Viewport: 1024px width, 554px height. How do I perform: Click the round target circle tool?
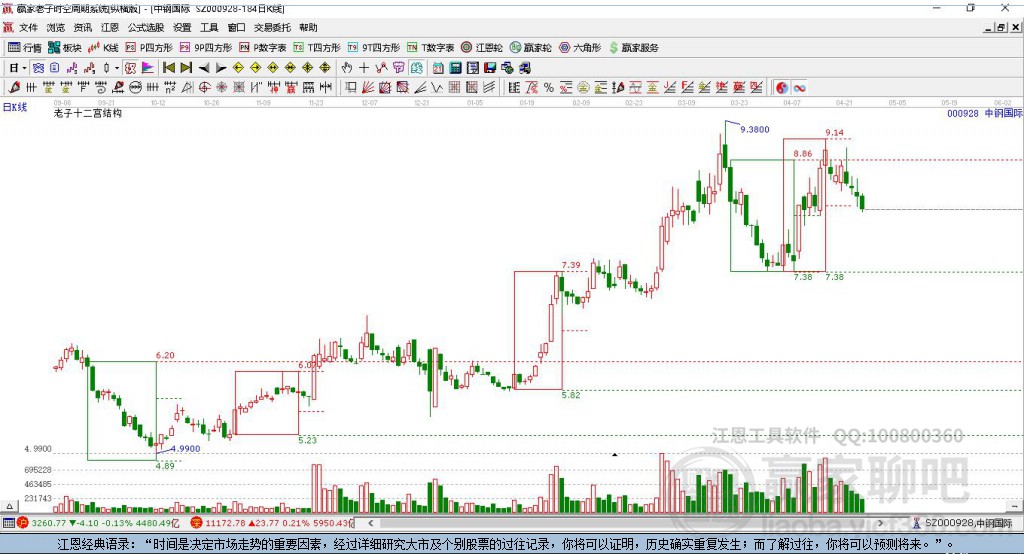(x=204, y=88)
